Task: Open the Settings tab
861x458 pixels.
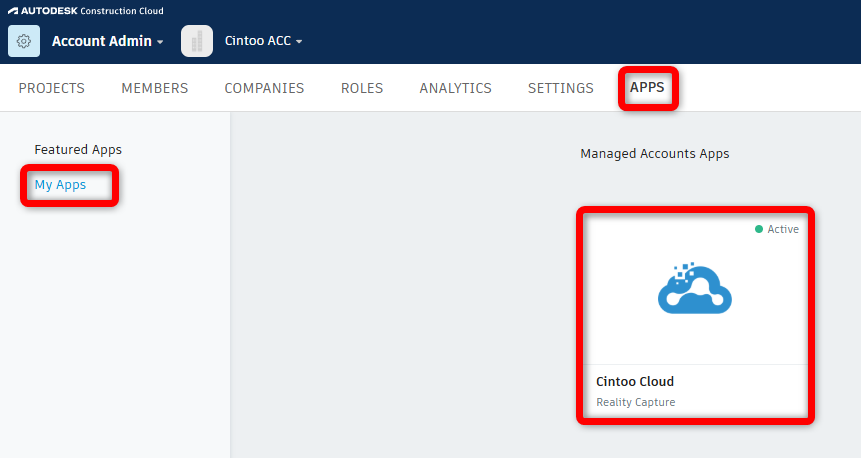Action: click(561, 88)
